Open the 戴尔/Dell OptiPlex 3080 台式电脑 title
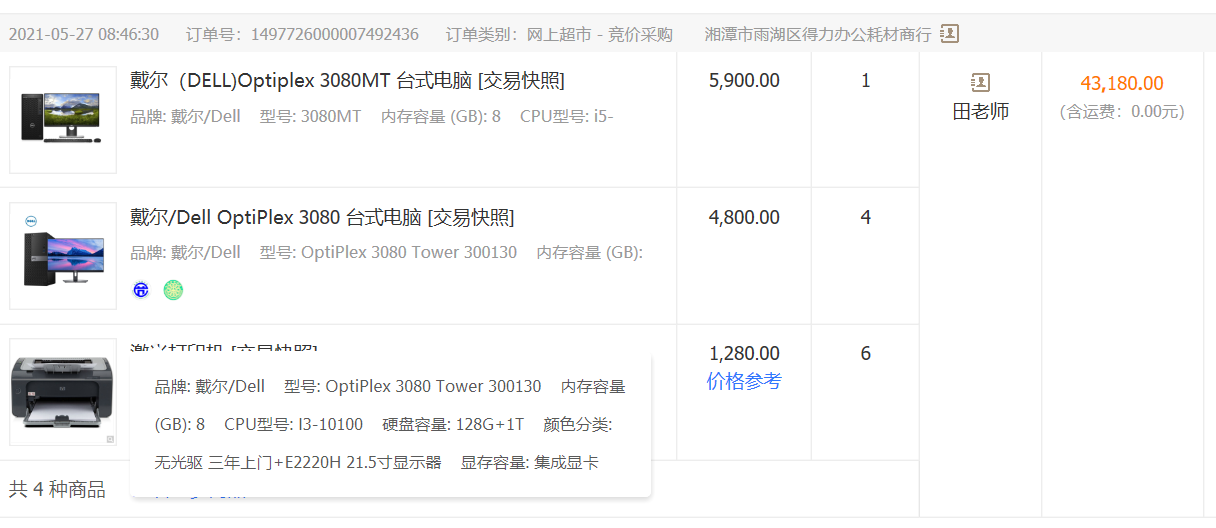This screenshot has height=528, width=1216. tap(322, 217)
